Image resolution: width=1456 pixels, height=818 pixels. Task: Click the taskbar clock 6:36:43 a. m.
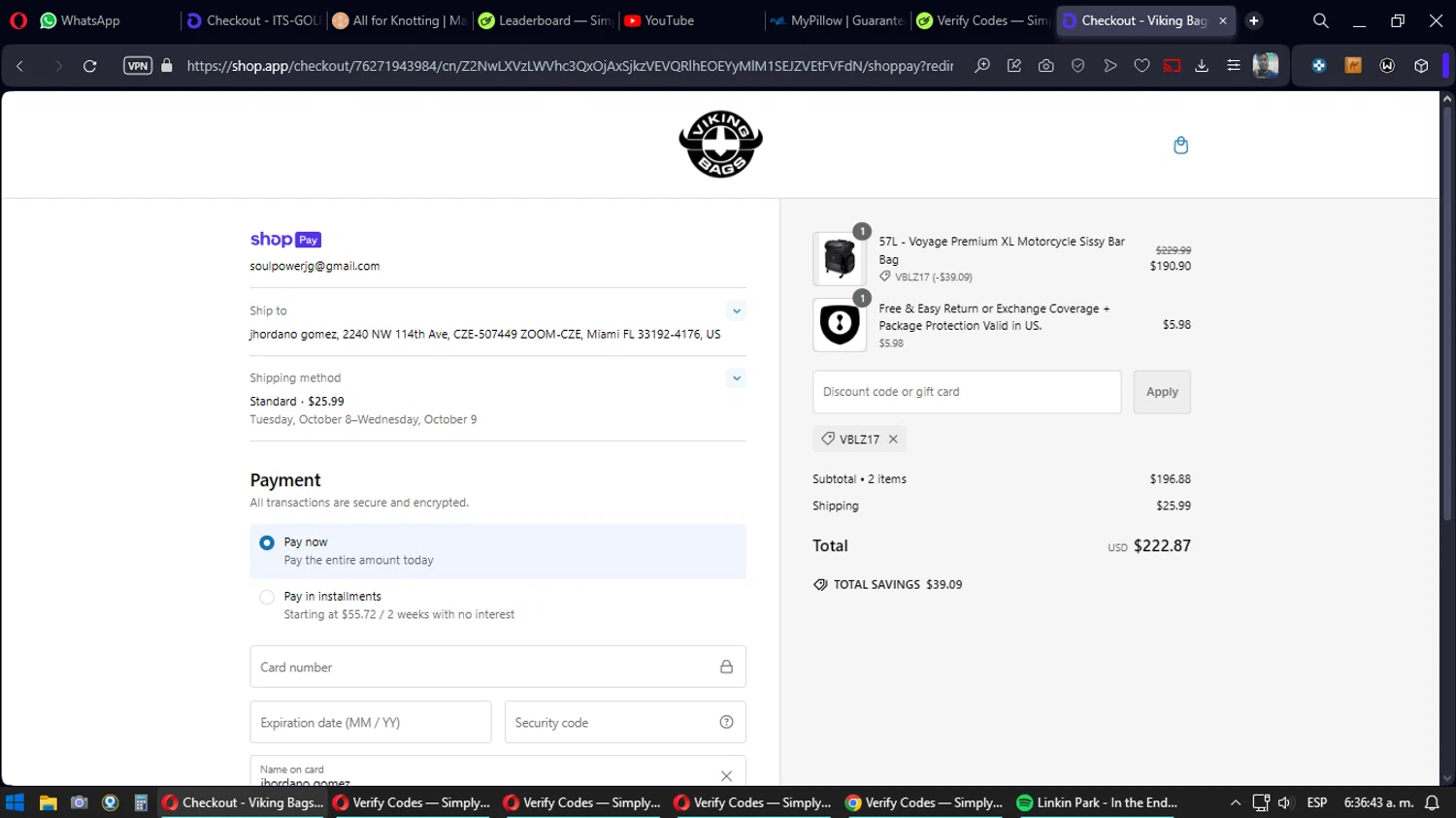pyautogui.click(x=1376, y=802)
